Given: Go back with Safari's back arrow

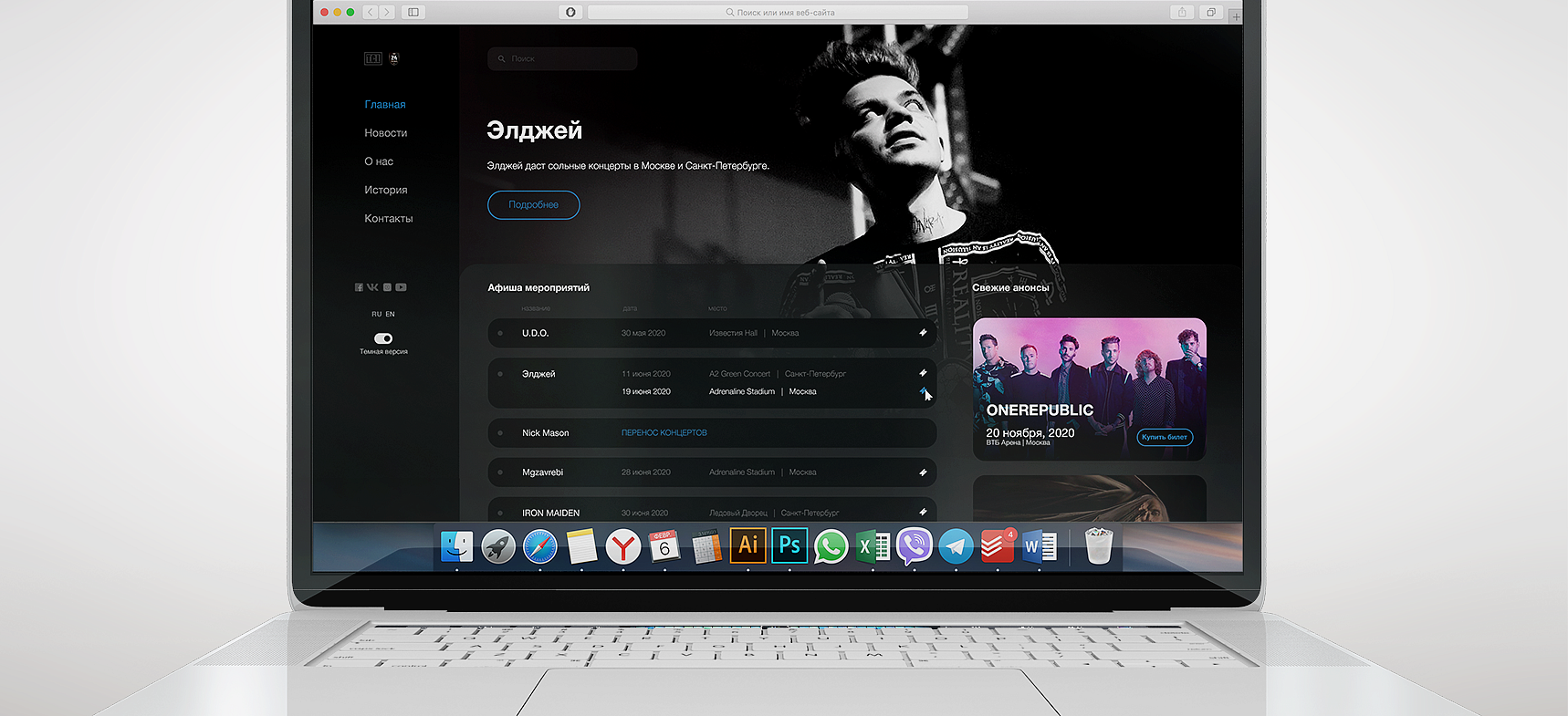Looking at the screenshot, I should 371,12.
